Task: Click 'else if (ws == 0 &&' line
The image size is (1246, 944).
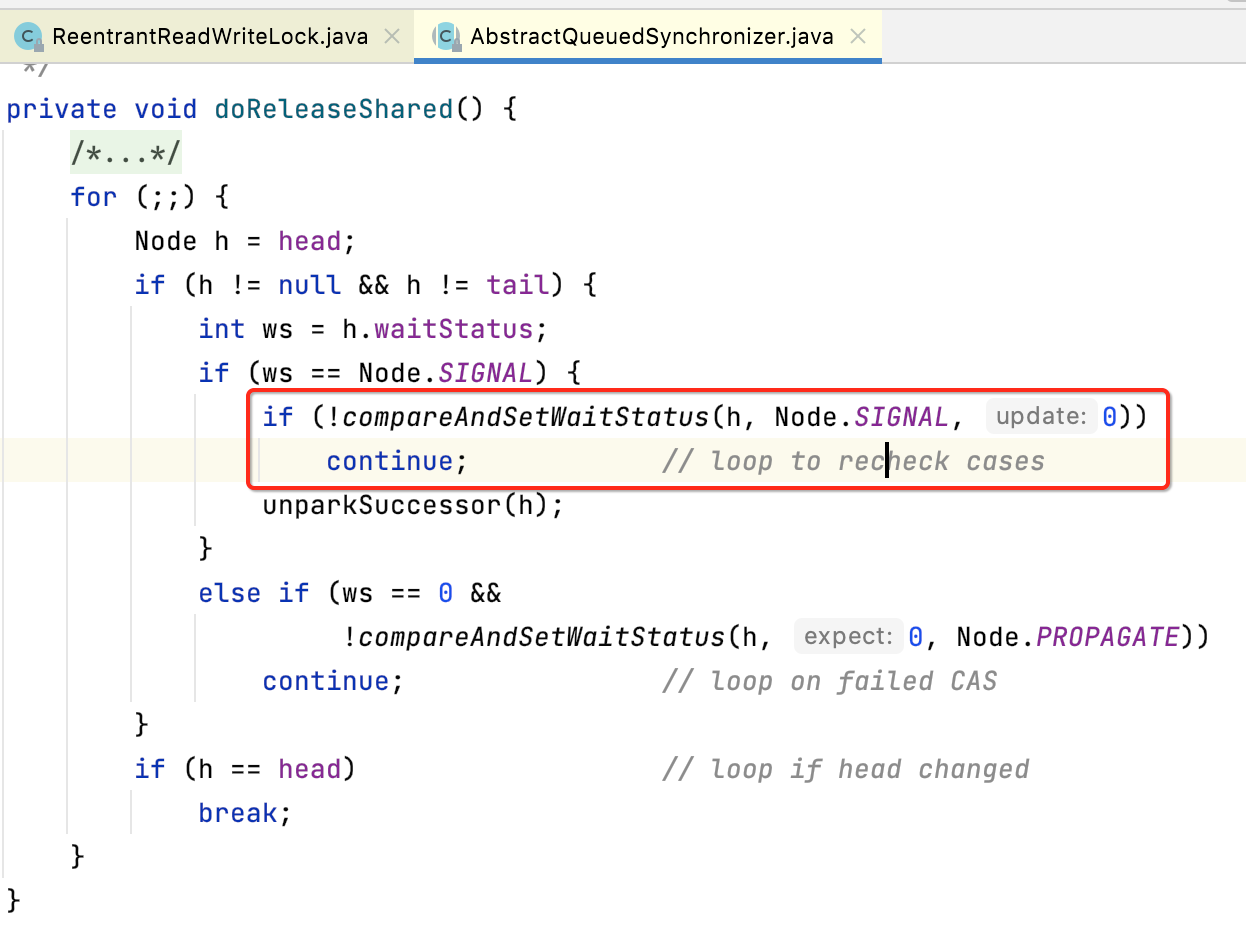Action: [x=350, y=593]
